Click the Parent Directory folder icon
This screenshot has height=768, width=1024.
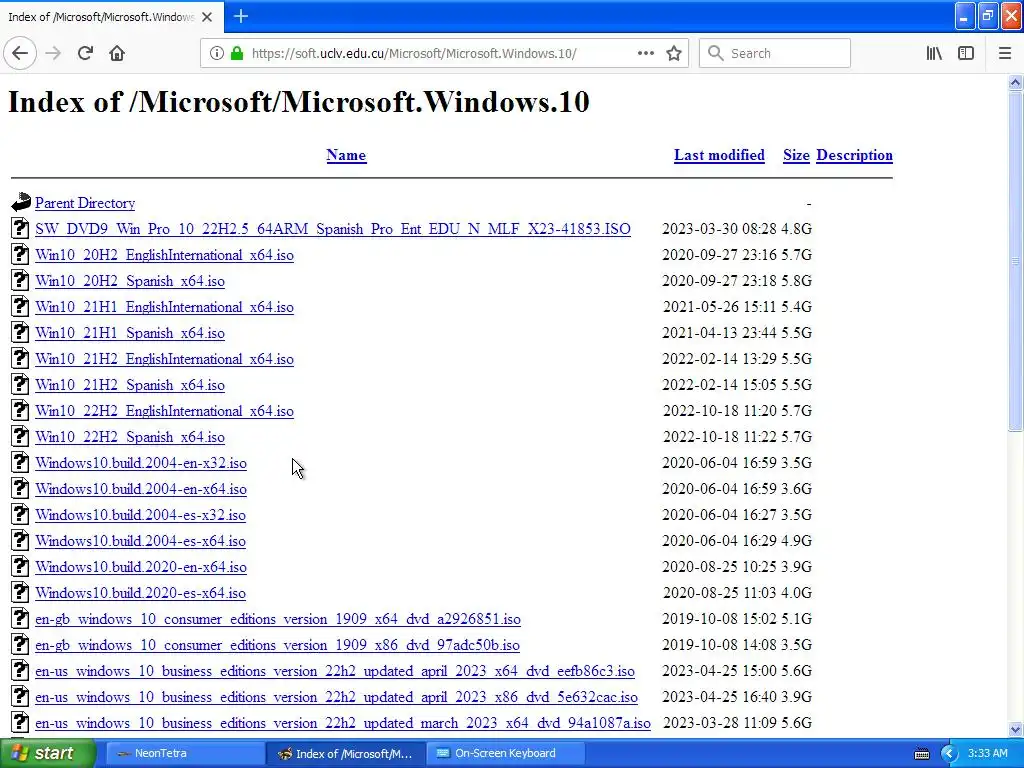click(x=21, y=202)
